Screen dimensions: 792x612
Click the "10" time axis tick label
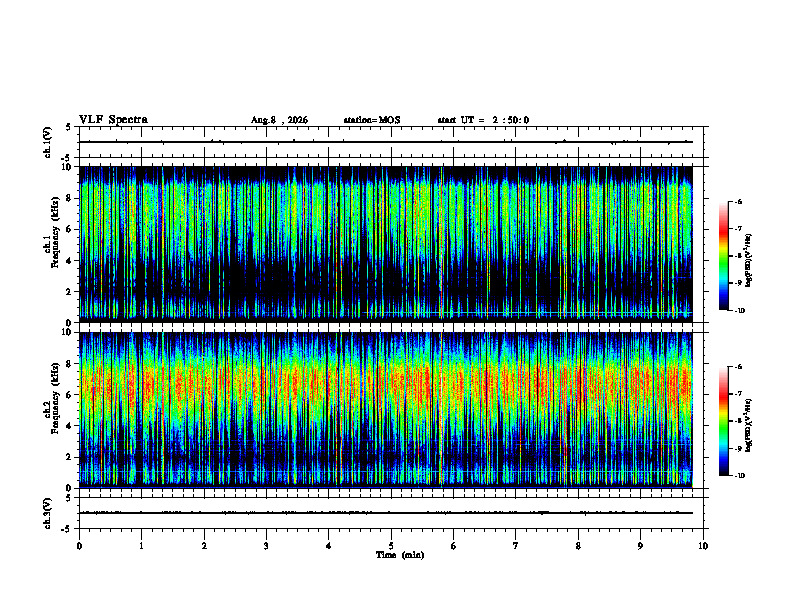[x=703, y=546]
